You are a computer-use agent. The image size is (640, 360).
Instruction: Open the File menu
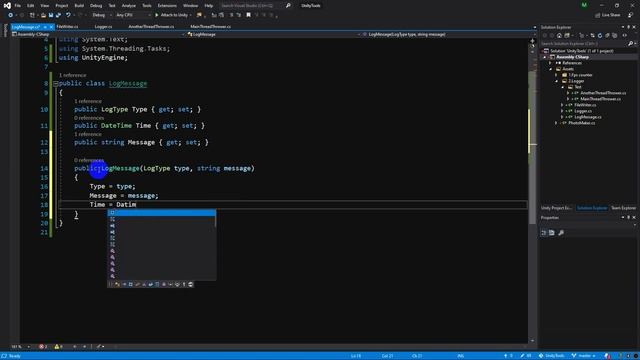[x=18, y=6]
